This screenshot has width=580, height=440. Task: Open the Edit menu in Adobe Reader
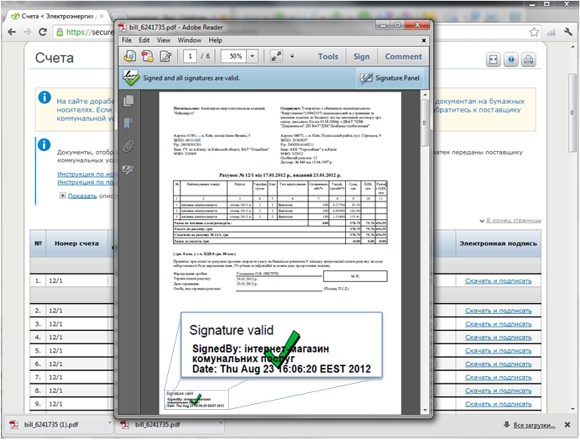tap(144, 40)
